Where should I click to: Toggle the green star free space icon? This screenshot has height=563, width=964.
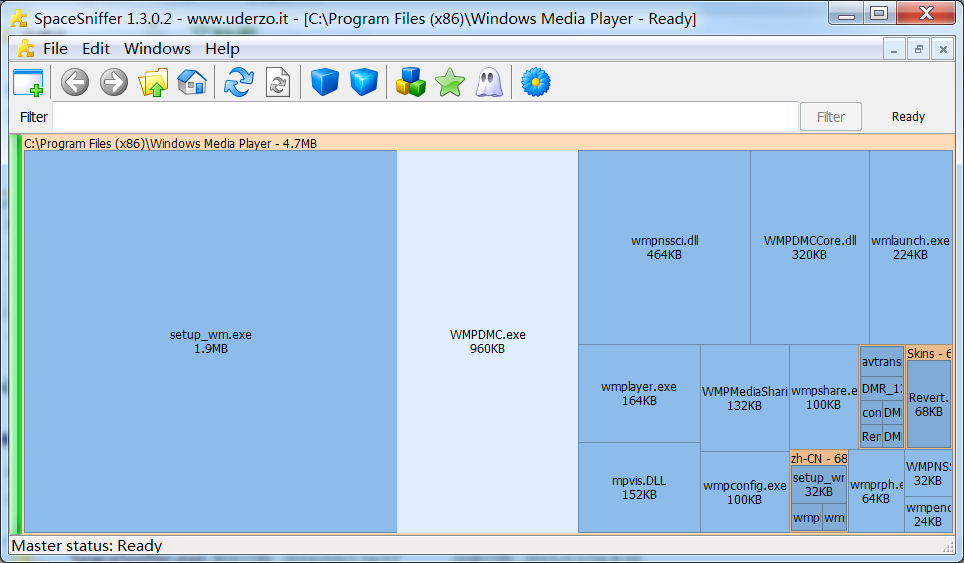[x=450, y=82]
